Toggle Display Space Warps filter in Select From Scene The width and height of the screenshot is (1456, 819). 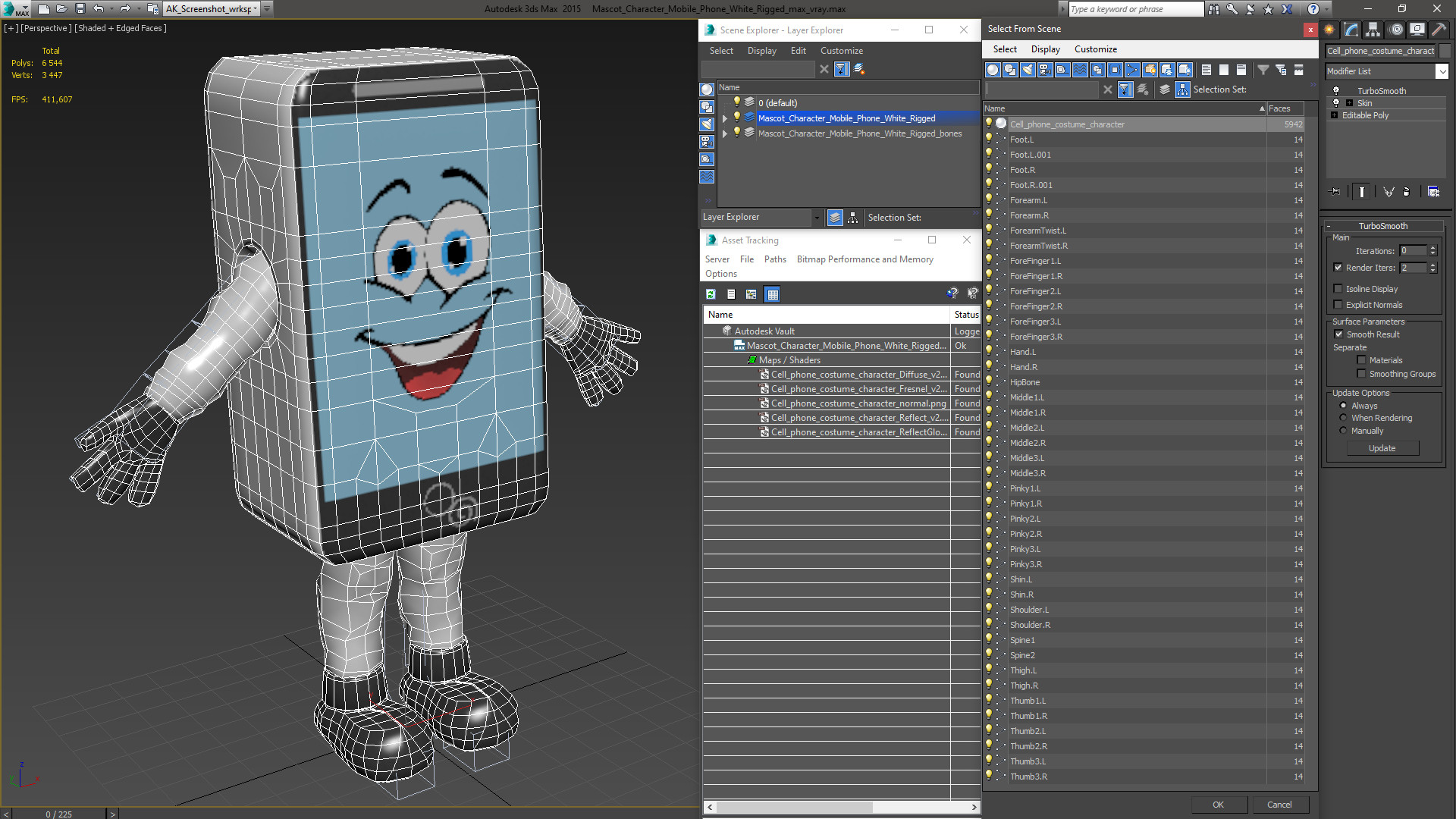point(1080,70)
